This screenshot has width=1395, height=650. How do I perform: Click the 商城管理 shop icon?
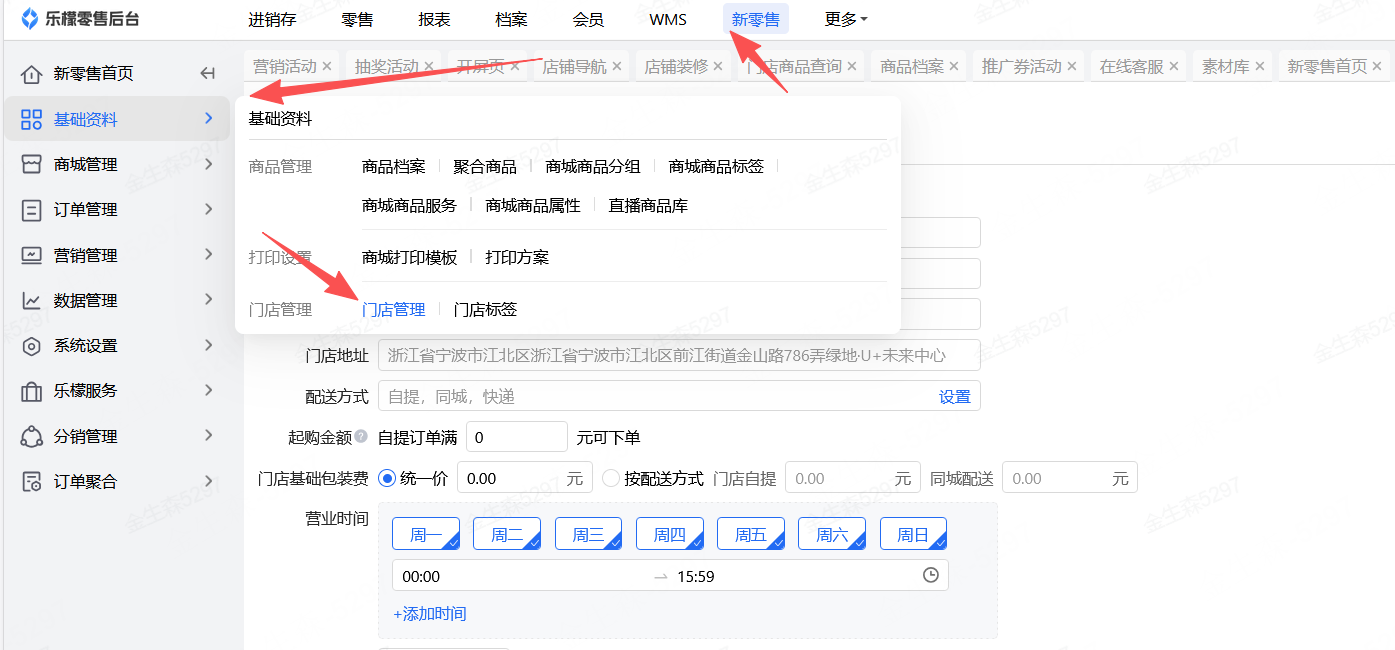32,164
